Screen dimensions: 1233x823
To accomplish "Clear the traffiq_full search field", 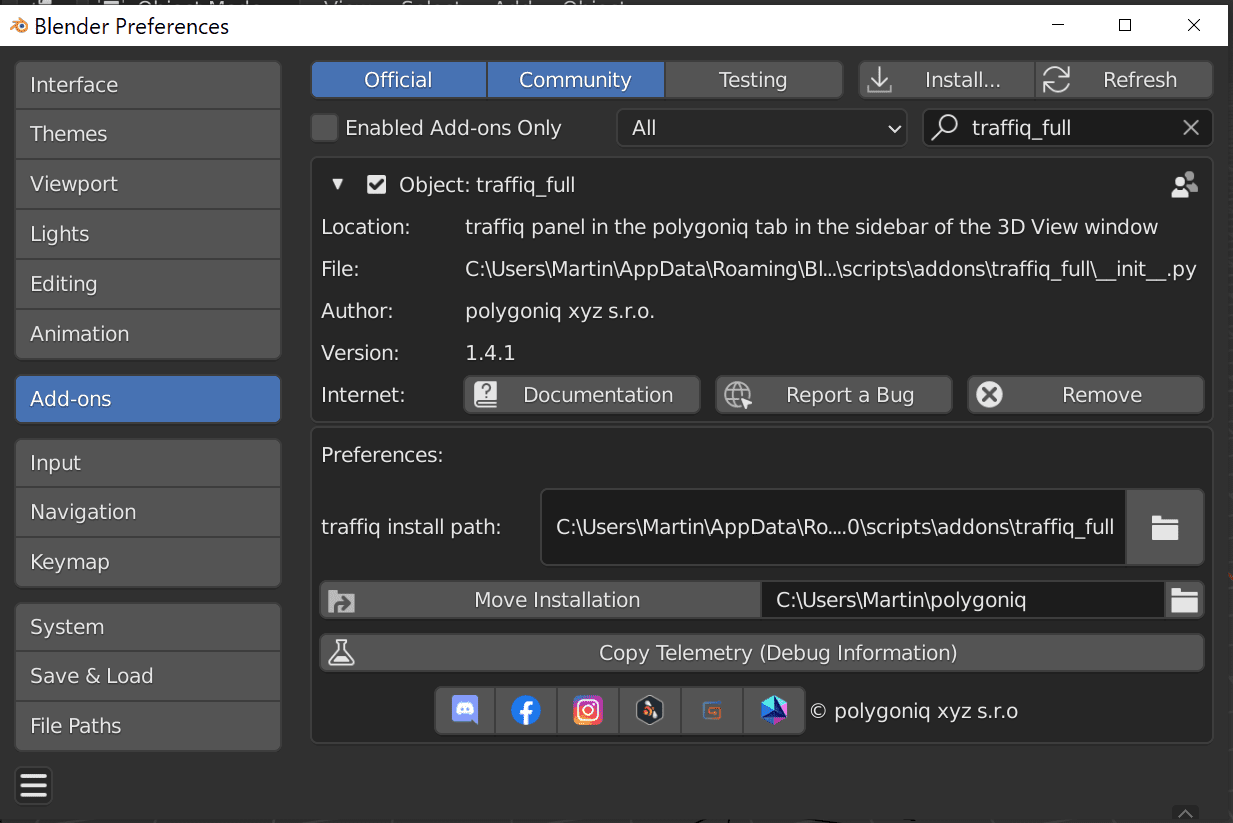I will click(x=1190, y=128).
